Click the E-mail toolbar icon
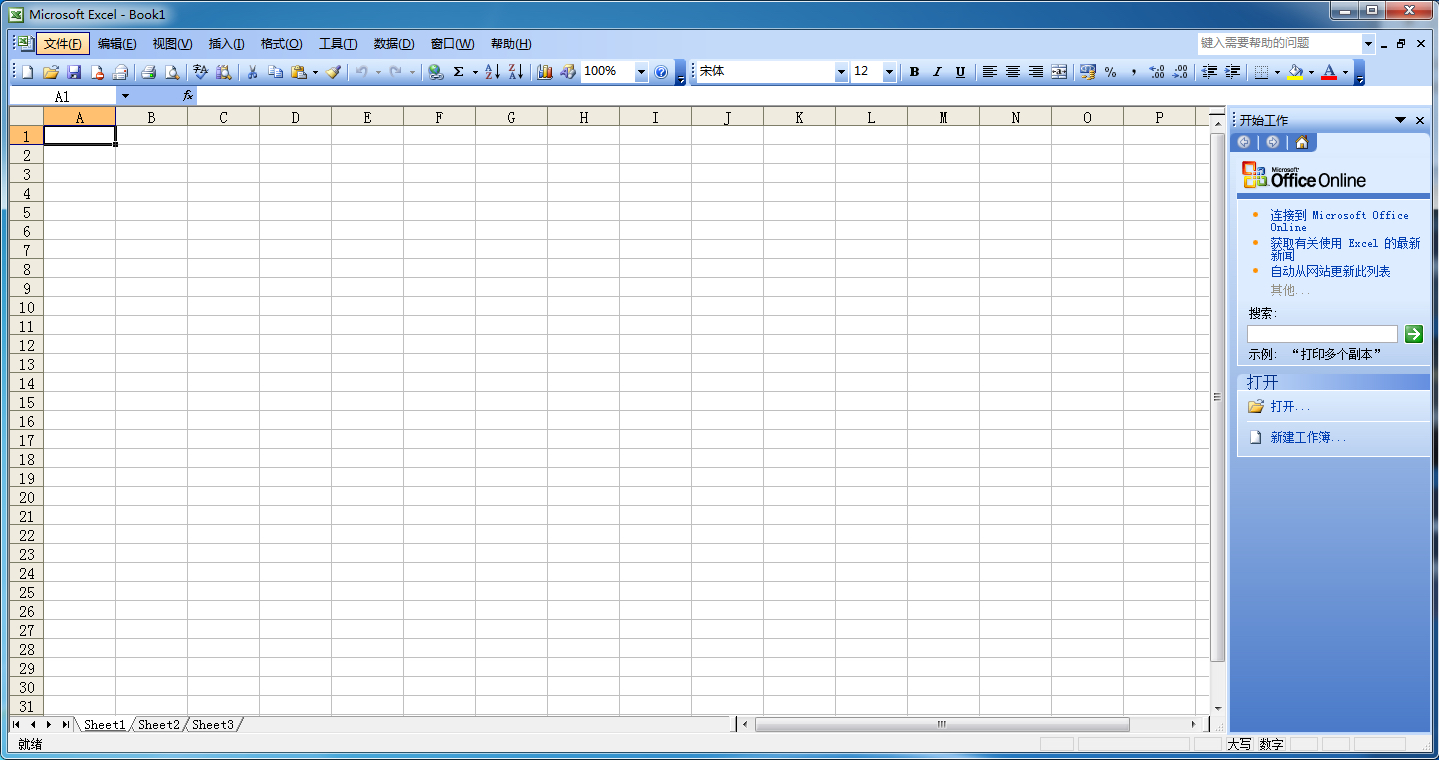Viewport: 1439px width, 760px height. pyautogui.click(x=120, y=72)
